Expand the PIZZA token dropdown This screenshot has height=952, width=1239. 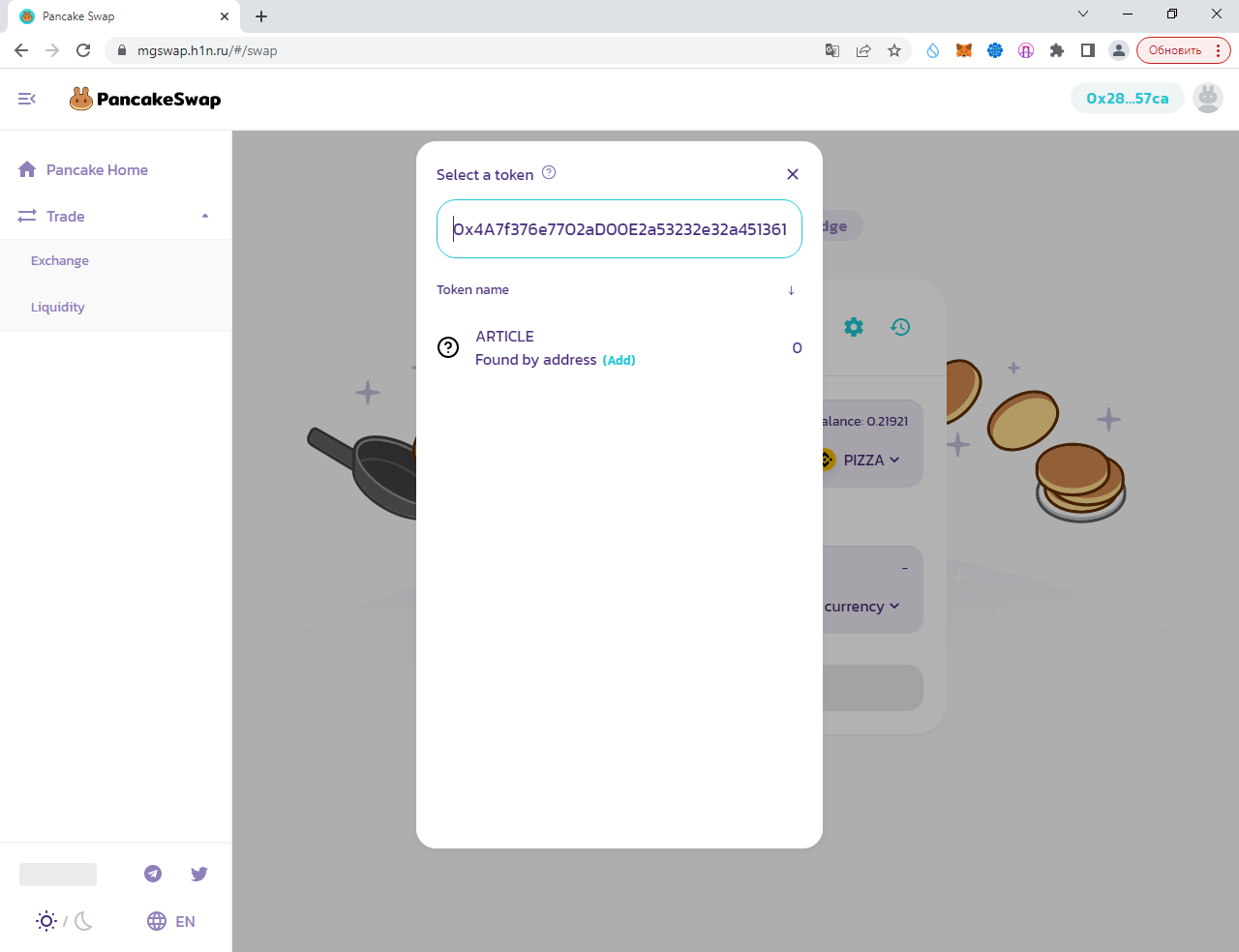coord(871,460)
